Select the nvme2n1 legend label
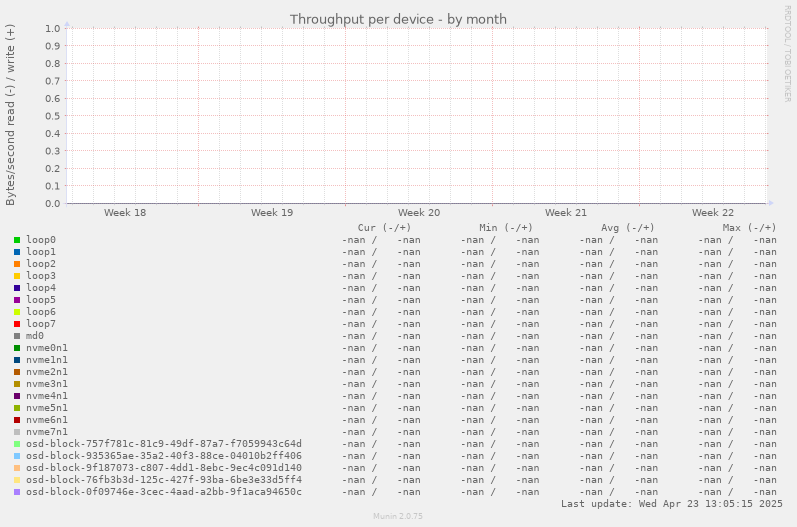The image size is (797, 527). coord(47,372)
